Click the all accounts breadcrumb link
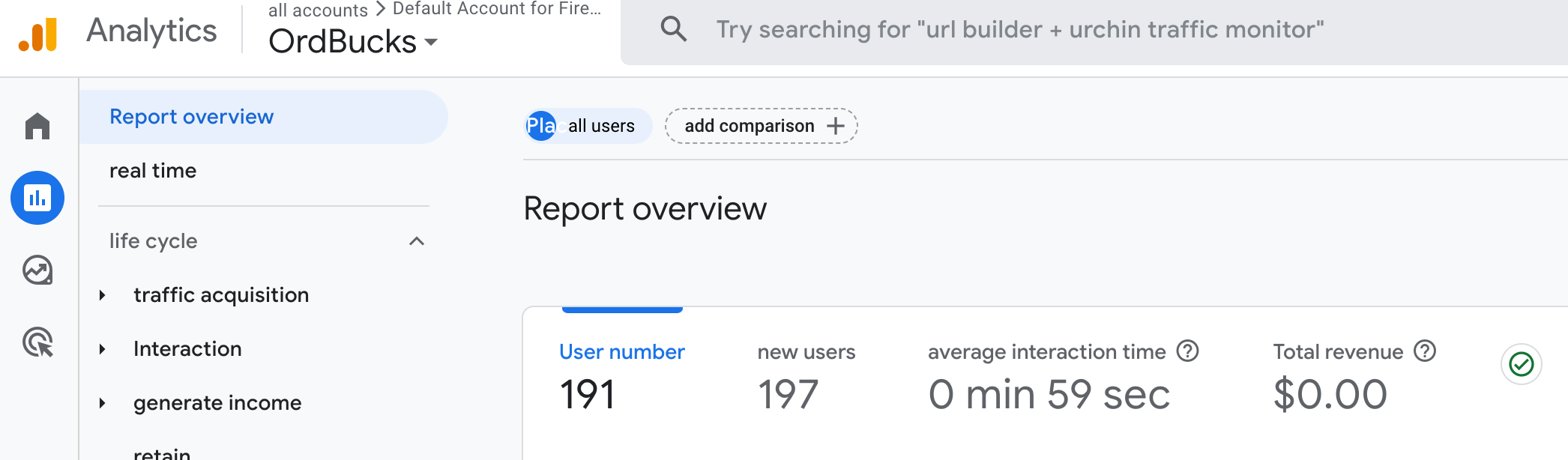This screenshot has height=460, width=1568. coord(318,10)
